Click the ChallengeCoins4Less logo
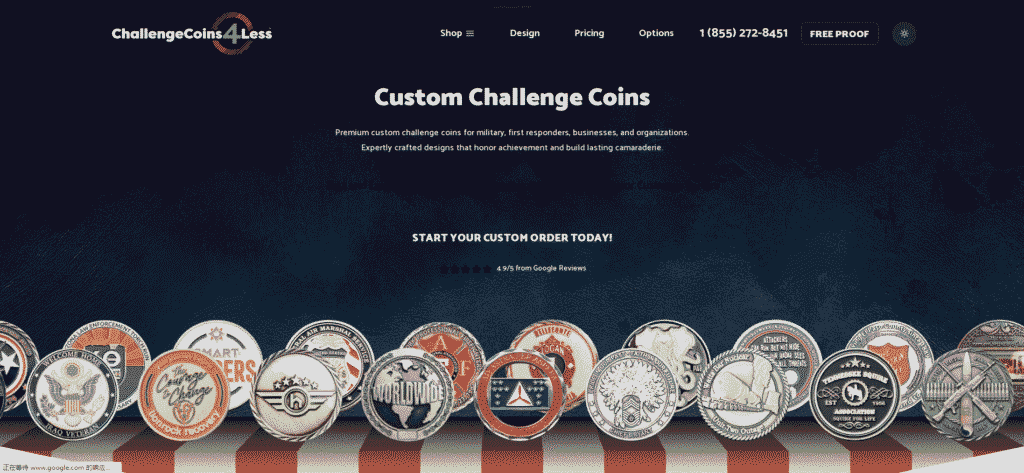Viewport: 1024px width, 473px height. click(191, 33)
